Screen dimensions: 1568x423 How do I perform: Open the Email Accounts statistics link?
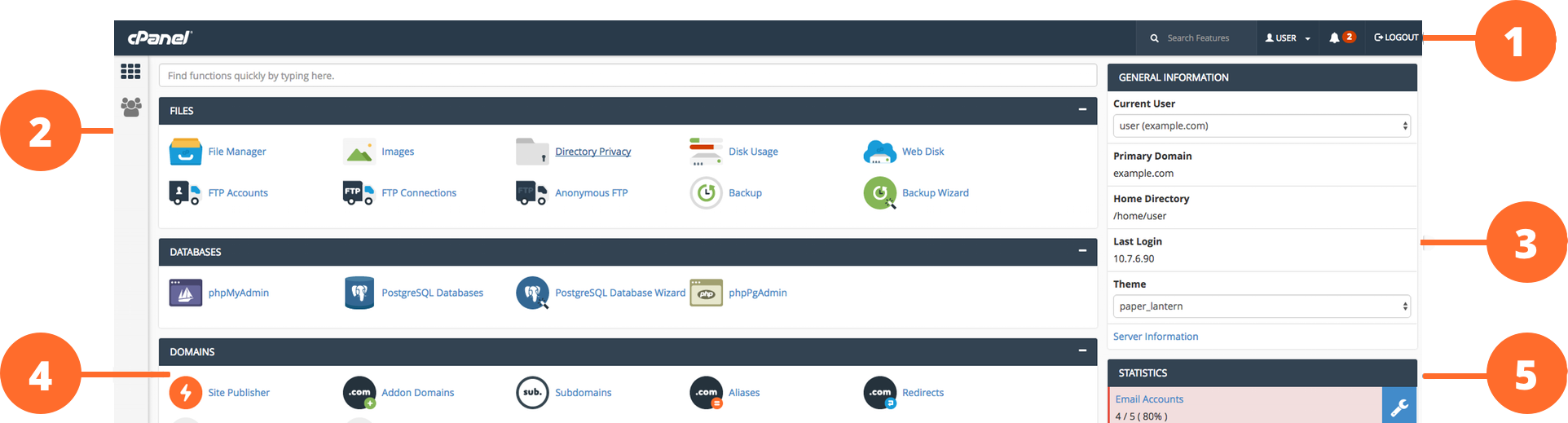coord(1149,399)
